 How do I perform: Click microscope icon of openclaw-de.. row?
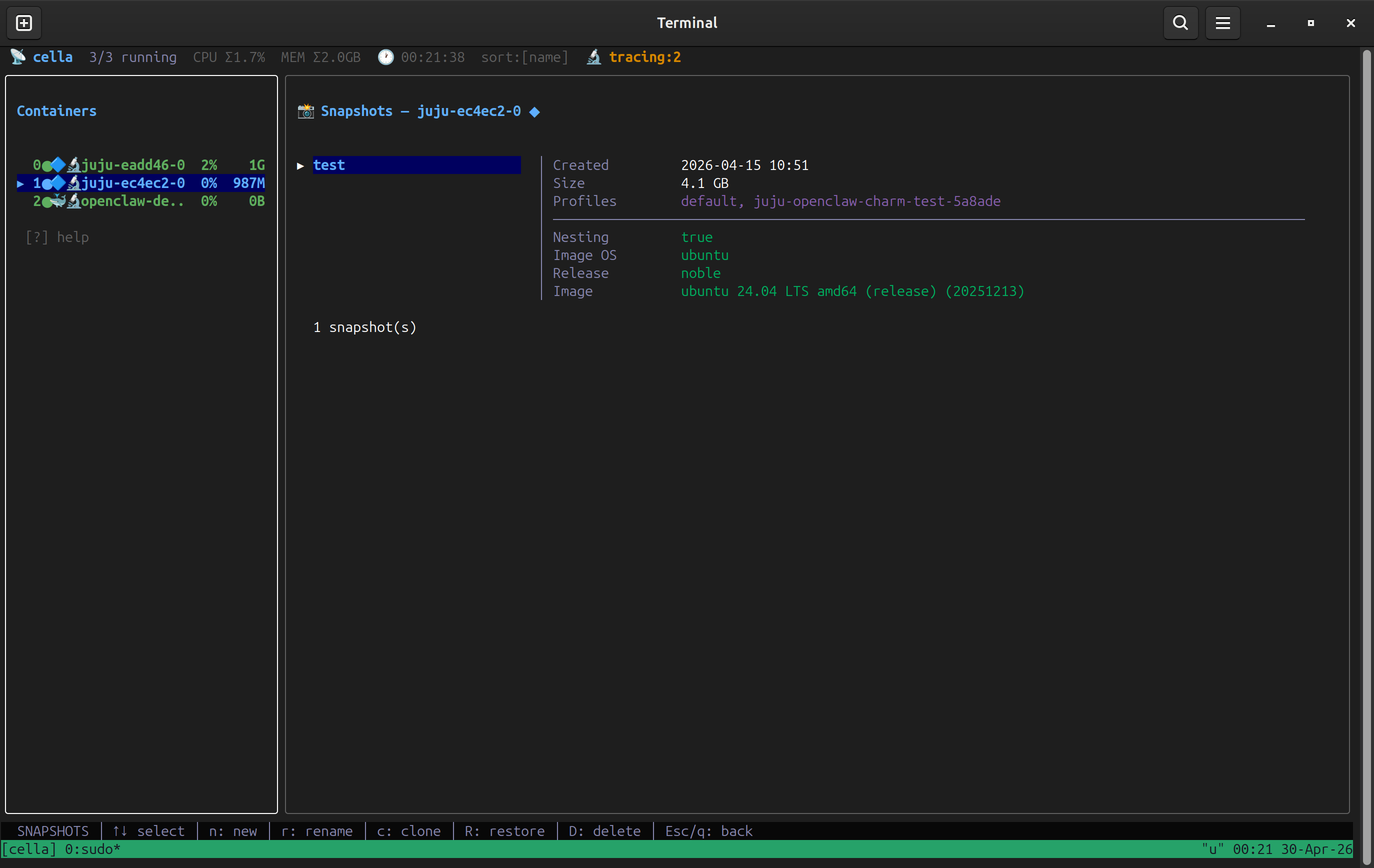pyautogui.click(x=73, y=201)
